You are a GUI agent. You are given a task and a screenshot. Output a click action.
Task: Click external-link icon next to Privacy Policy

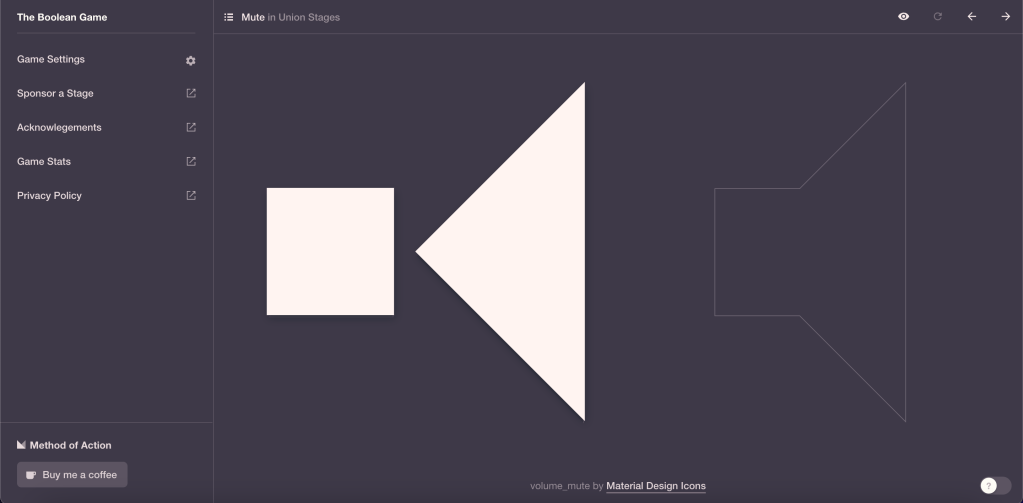pyautogui.click(x=191, y=196)
